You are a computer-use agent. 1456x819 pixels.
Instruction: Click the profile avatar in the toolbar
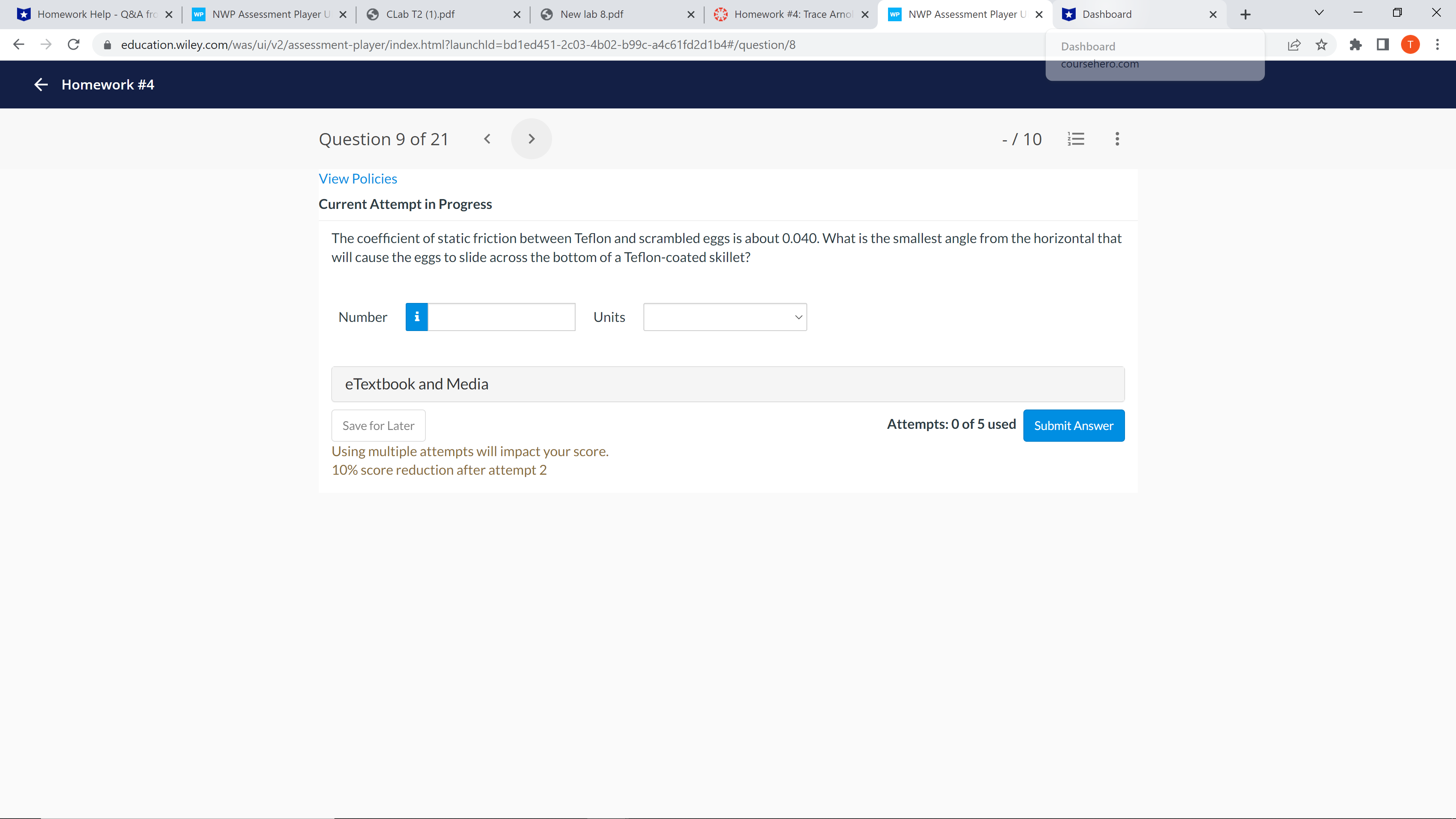coord(1410,45)
